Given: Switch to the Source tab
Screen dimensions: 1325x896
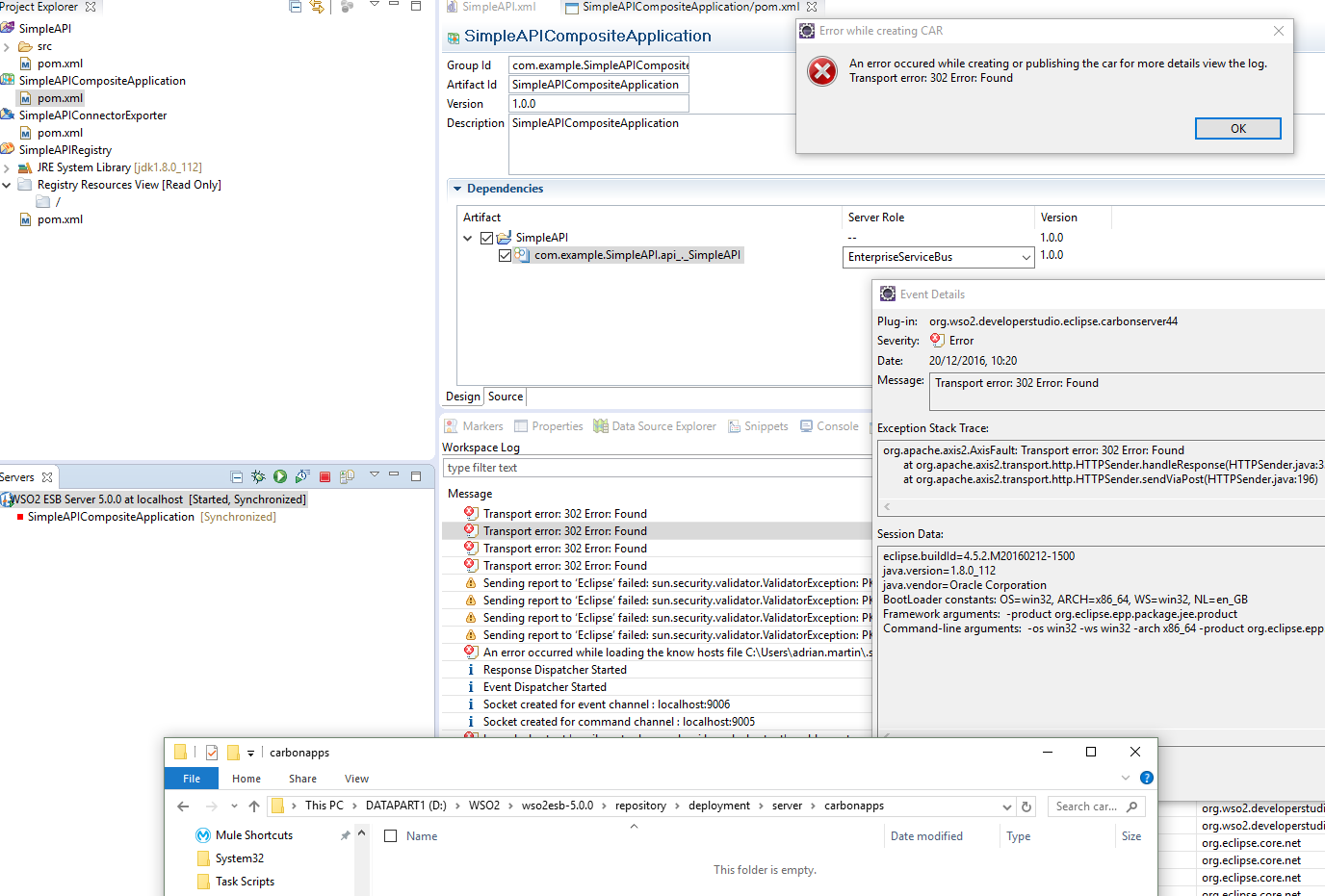Looking at the screenshot, I should coord(506,397).
